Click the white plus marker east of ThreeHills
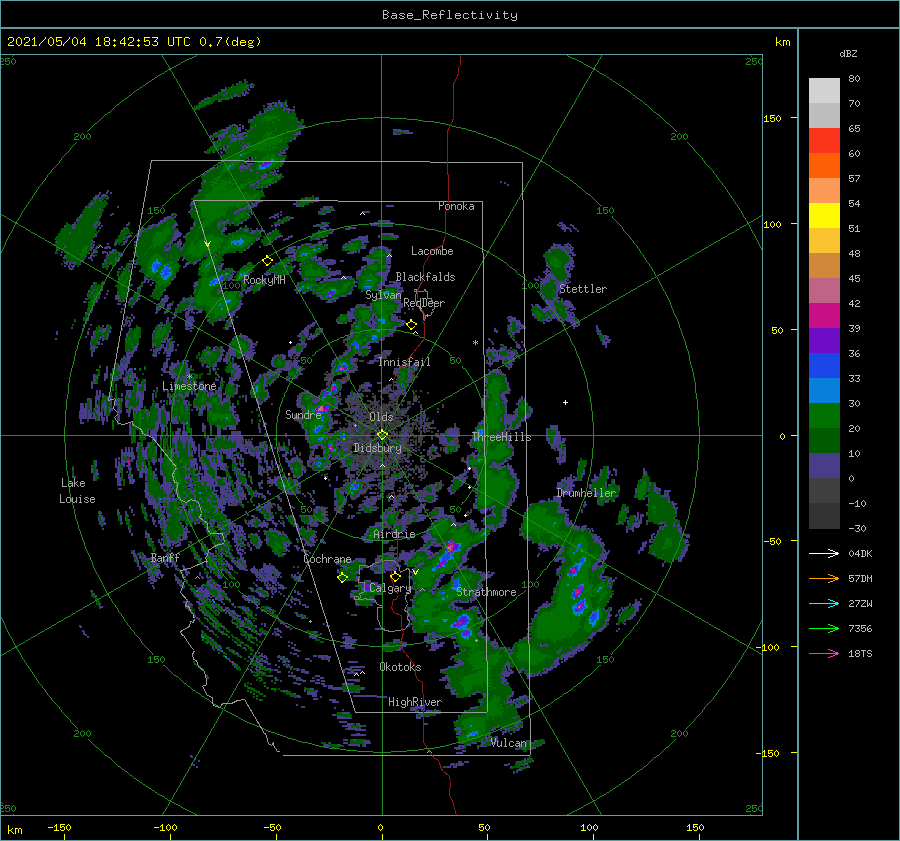900x841 pixels. pyautogui.click(x=565, y=402)
